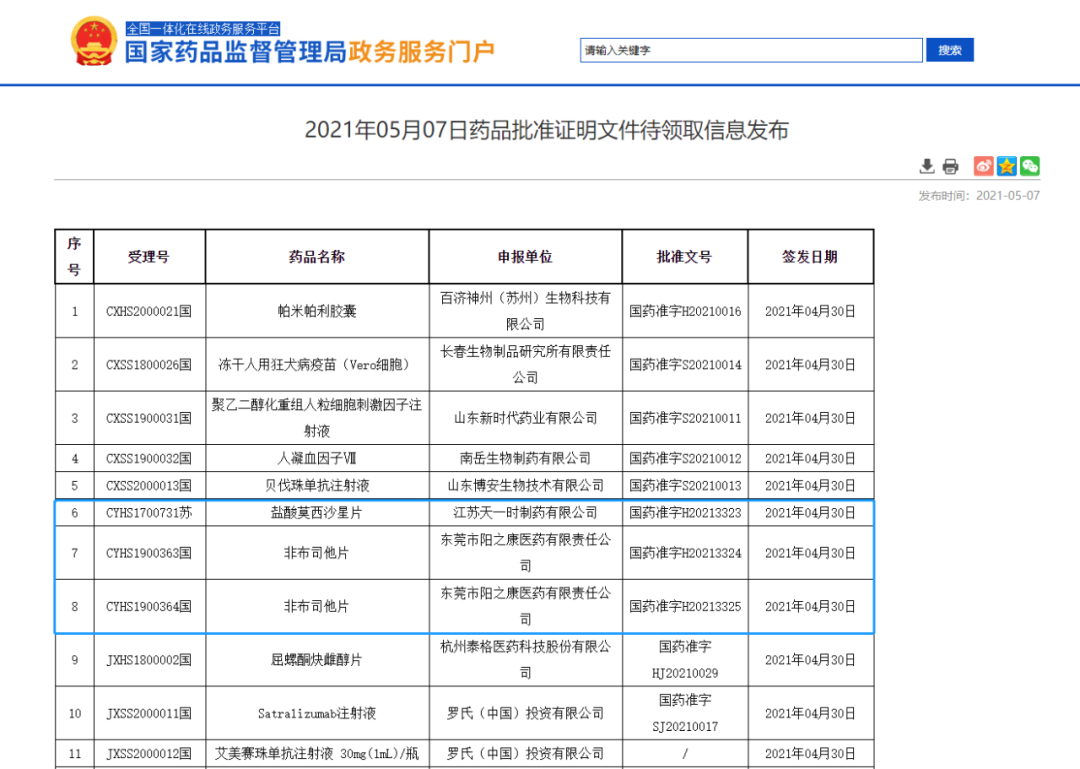Click the 药品名称 column header

(x=317, y=257)
